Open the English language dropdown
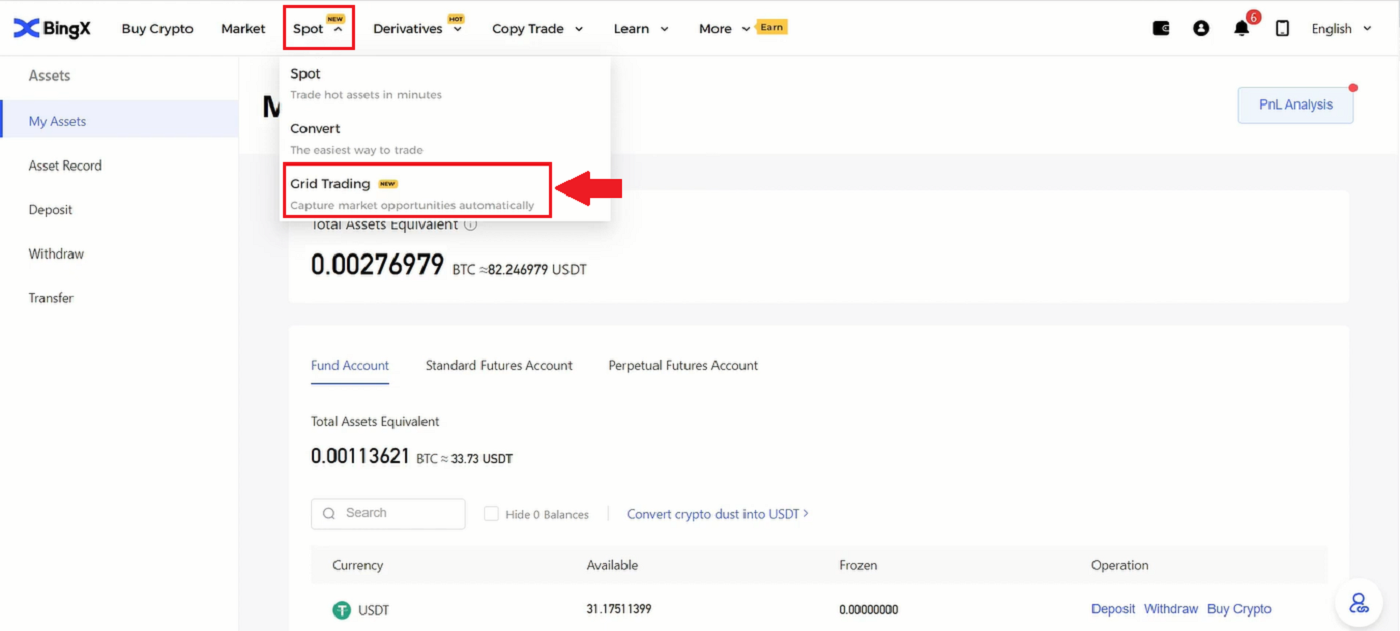1400x631 pixels. 1340,28
